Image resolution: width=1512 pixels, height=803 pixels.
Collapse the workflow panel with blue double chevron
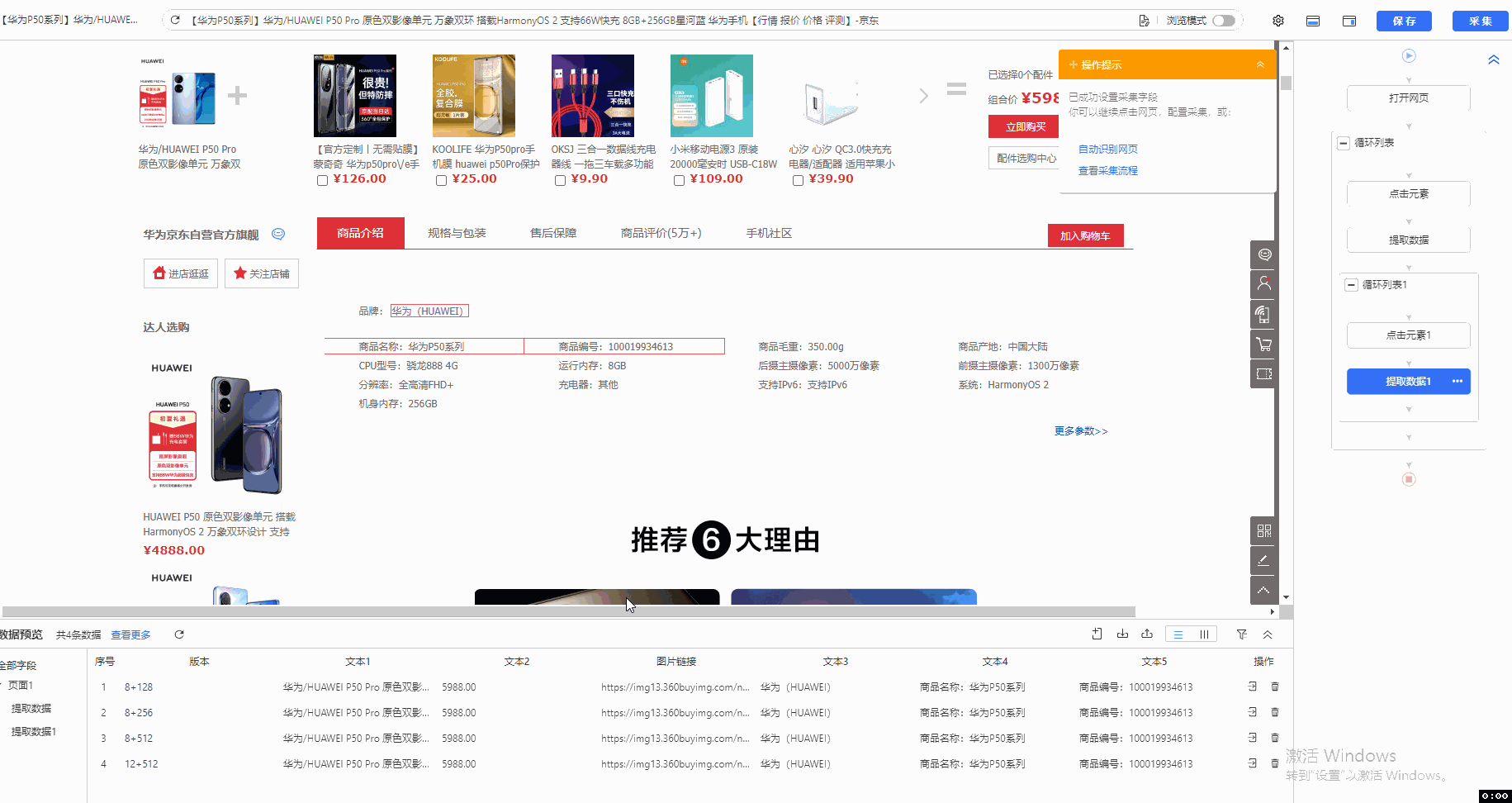coord(1493,59)
